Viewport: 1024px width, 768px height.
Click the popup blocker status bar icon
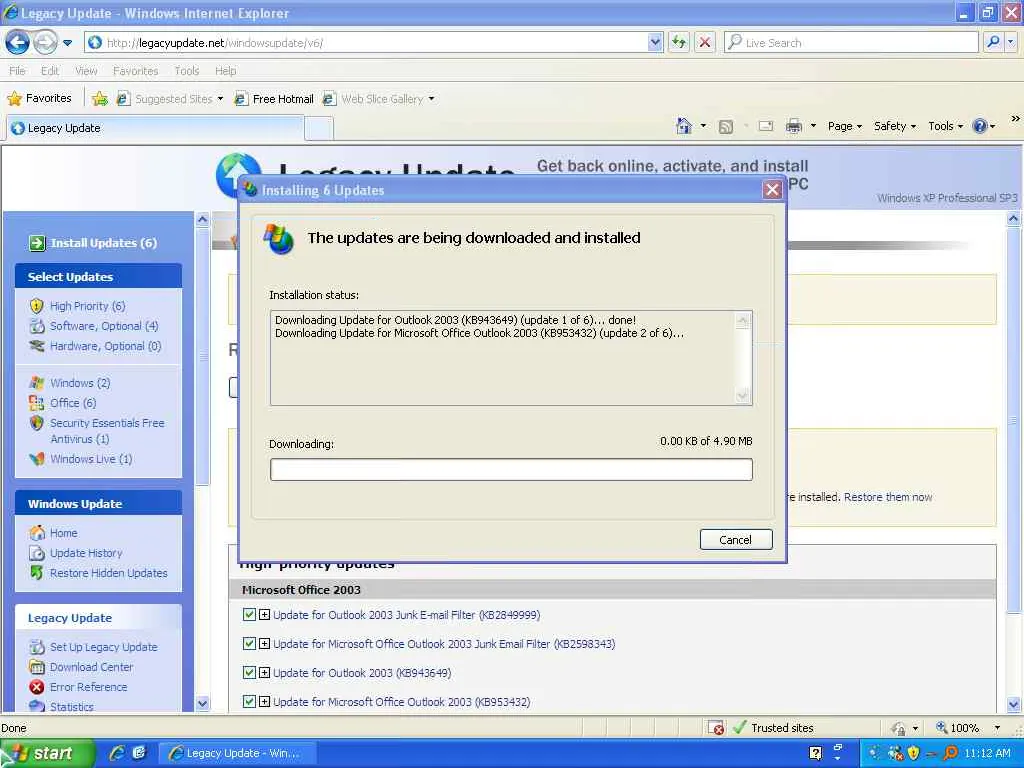pos(716,728)
